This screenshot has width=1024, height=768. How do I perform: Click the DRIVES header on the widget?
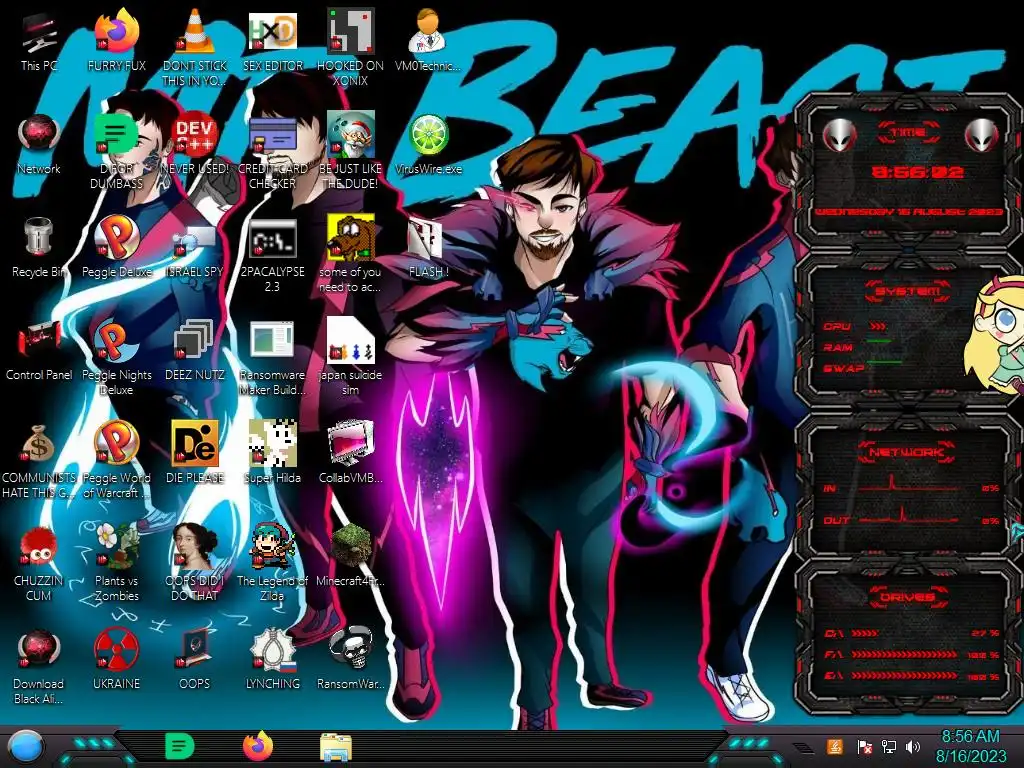[907, 597]
